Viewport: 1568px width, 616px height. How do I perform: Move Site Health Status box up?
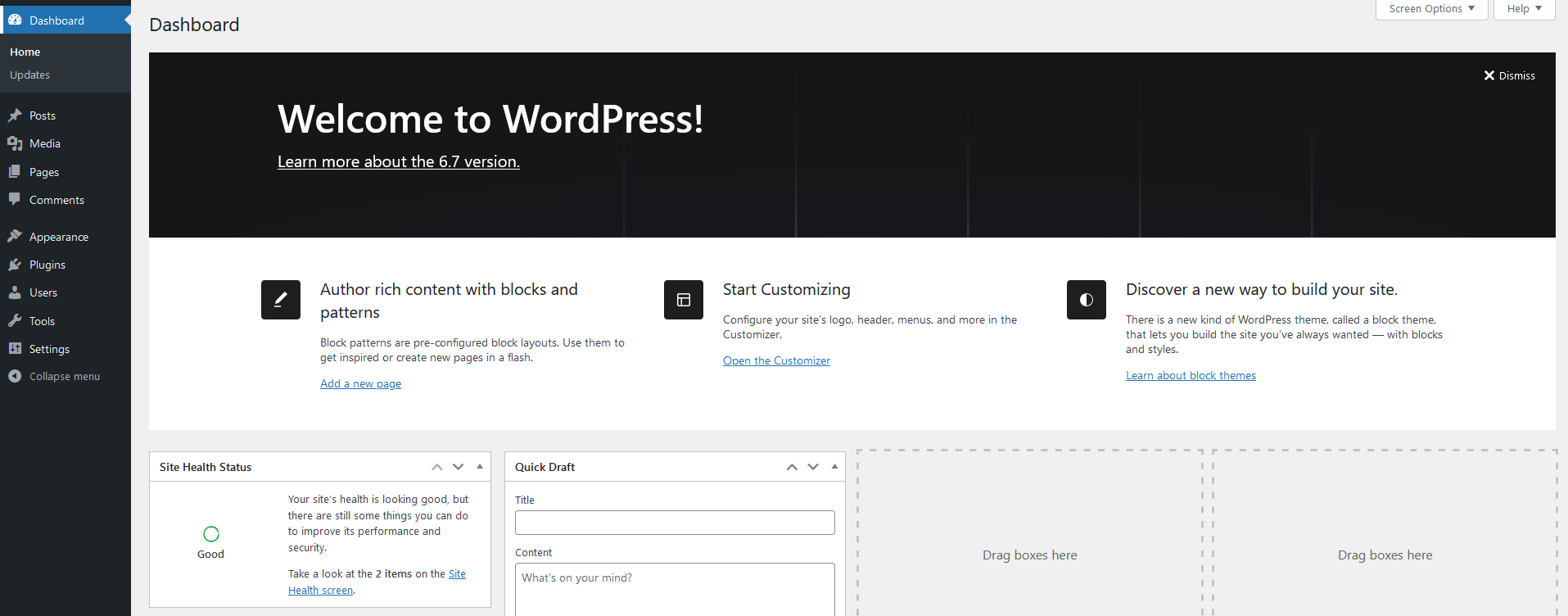point(437,467)
